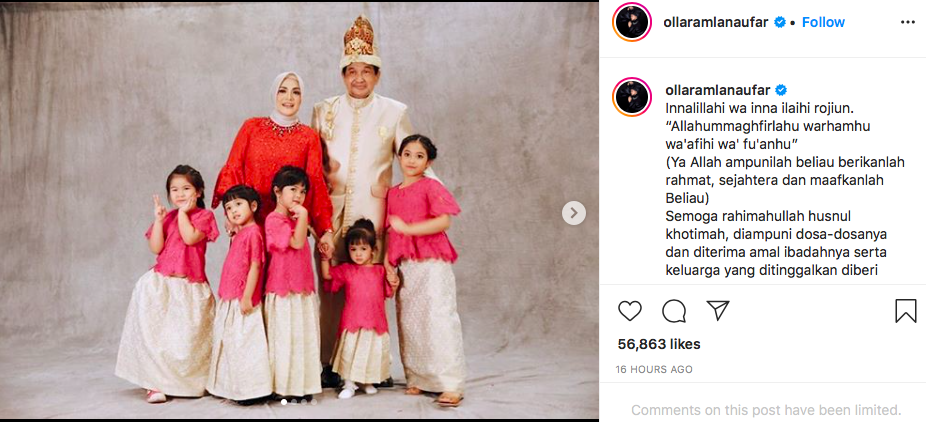Open the ollaramlanaufar username above the caption
The image size is (926, 422).
coord(718,90)
